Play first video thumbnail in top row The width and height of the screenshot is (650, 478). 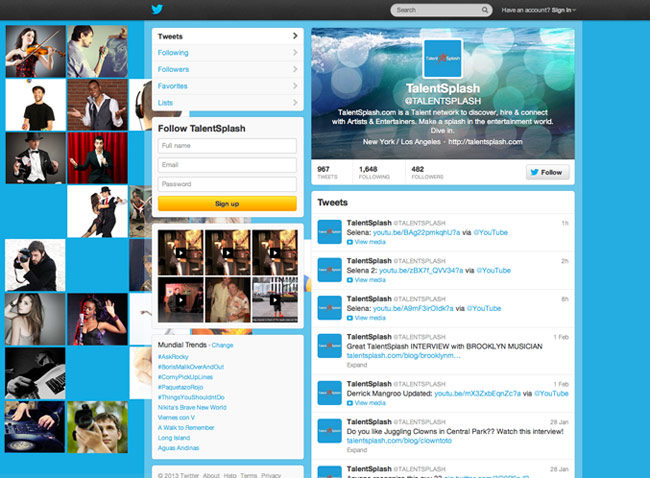click(x=180, y=252)
